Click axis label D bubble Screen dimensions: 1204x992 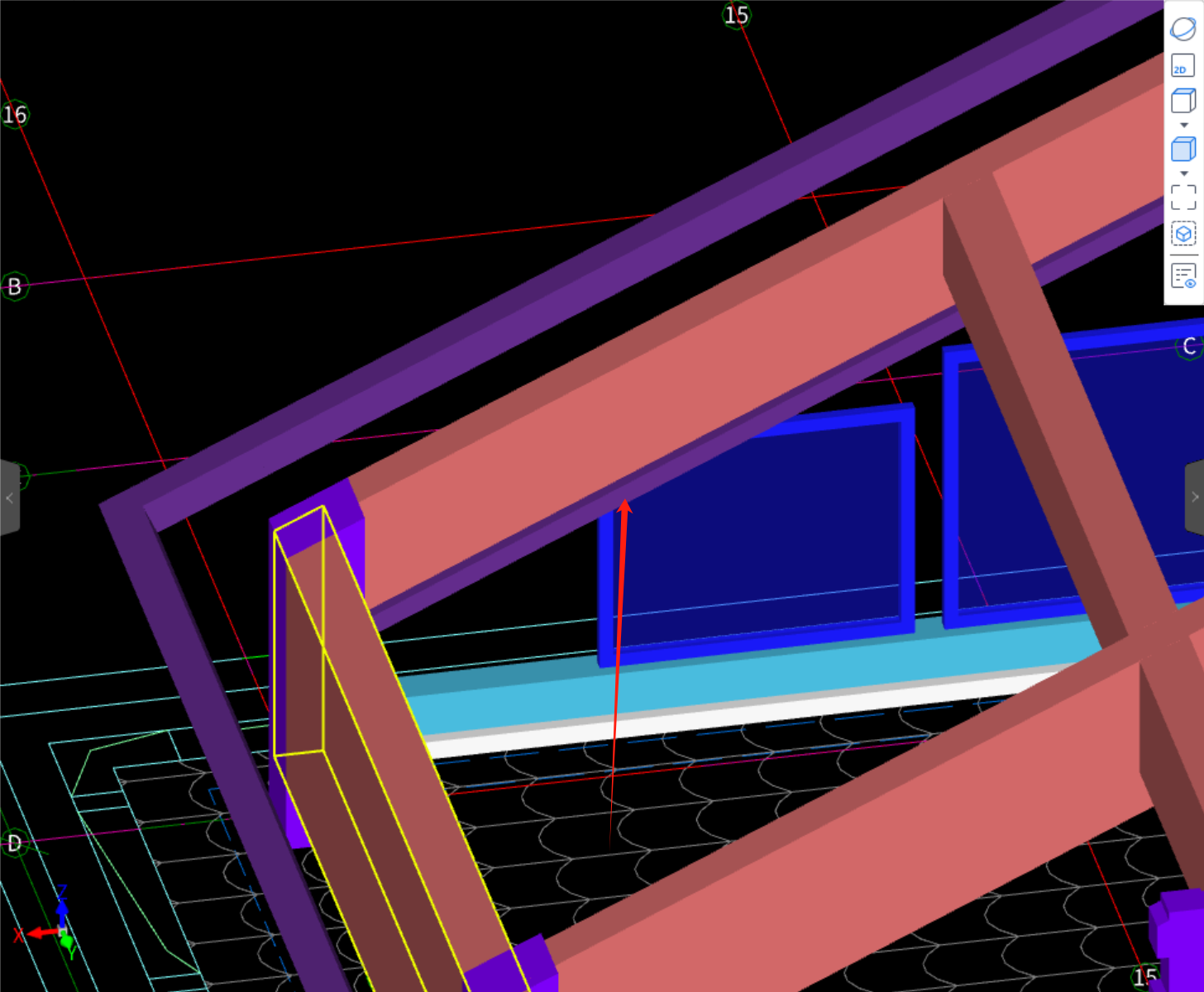[x=14, y=843]
